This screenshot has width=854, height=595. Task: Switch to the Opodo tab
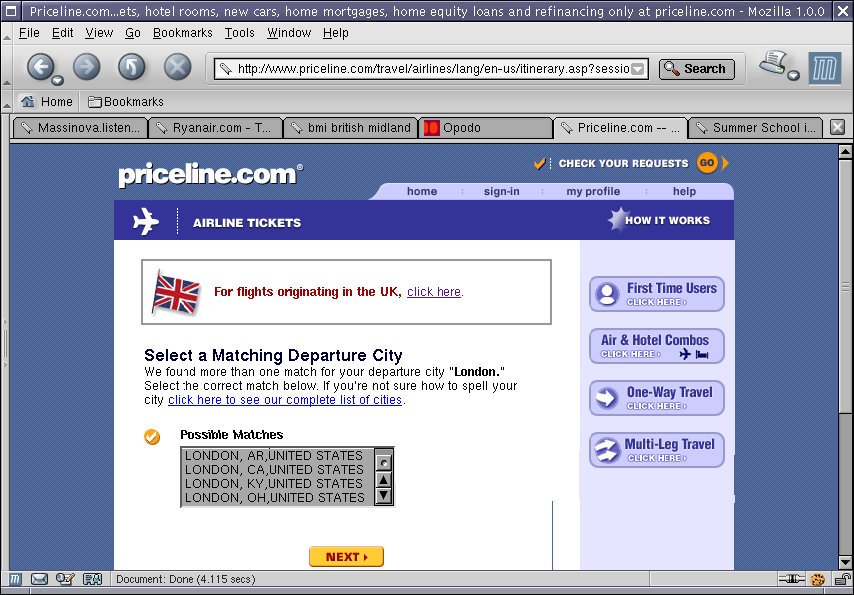[x=485, y=128]
